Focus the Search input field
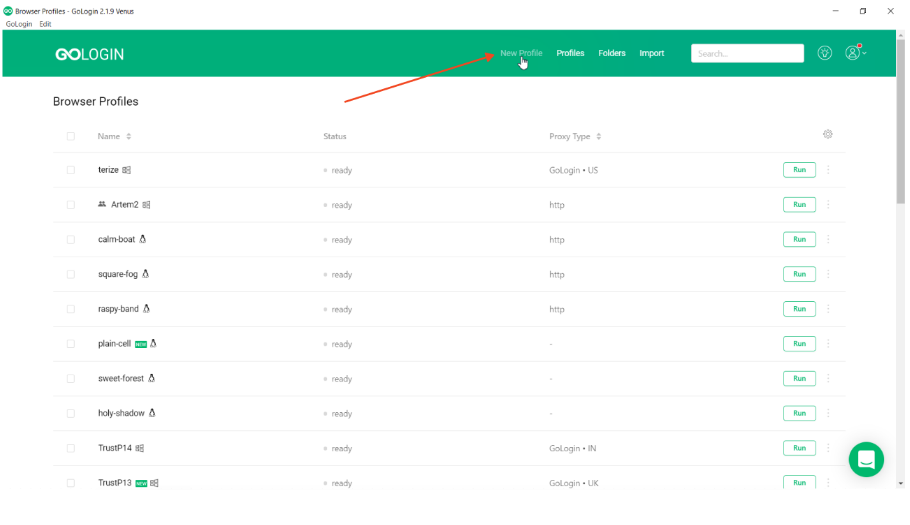This screenshot has width=910, height=525. pos(747,53)
